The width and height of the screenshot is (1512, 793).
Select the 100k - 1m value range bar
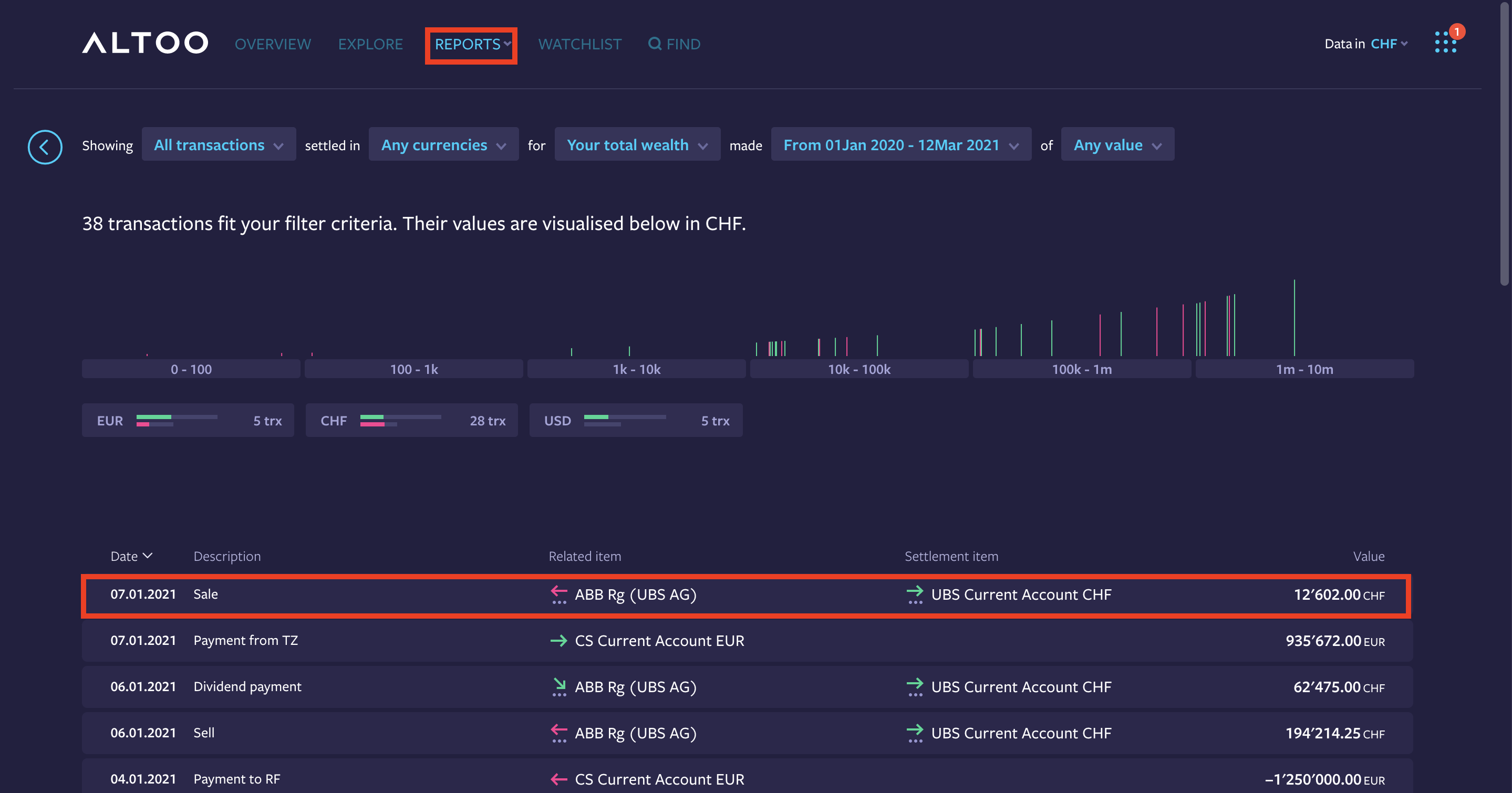[x=1082, y=369]
